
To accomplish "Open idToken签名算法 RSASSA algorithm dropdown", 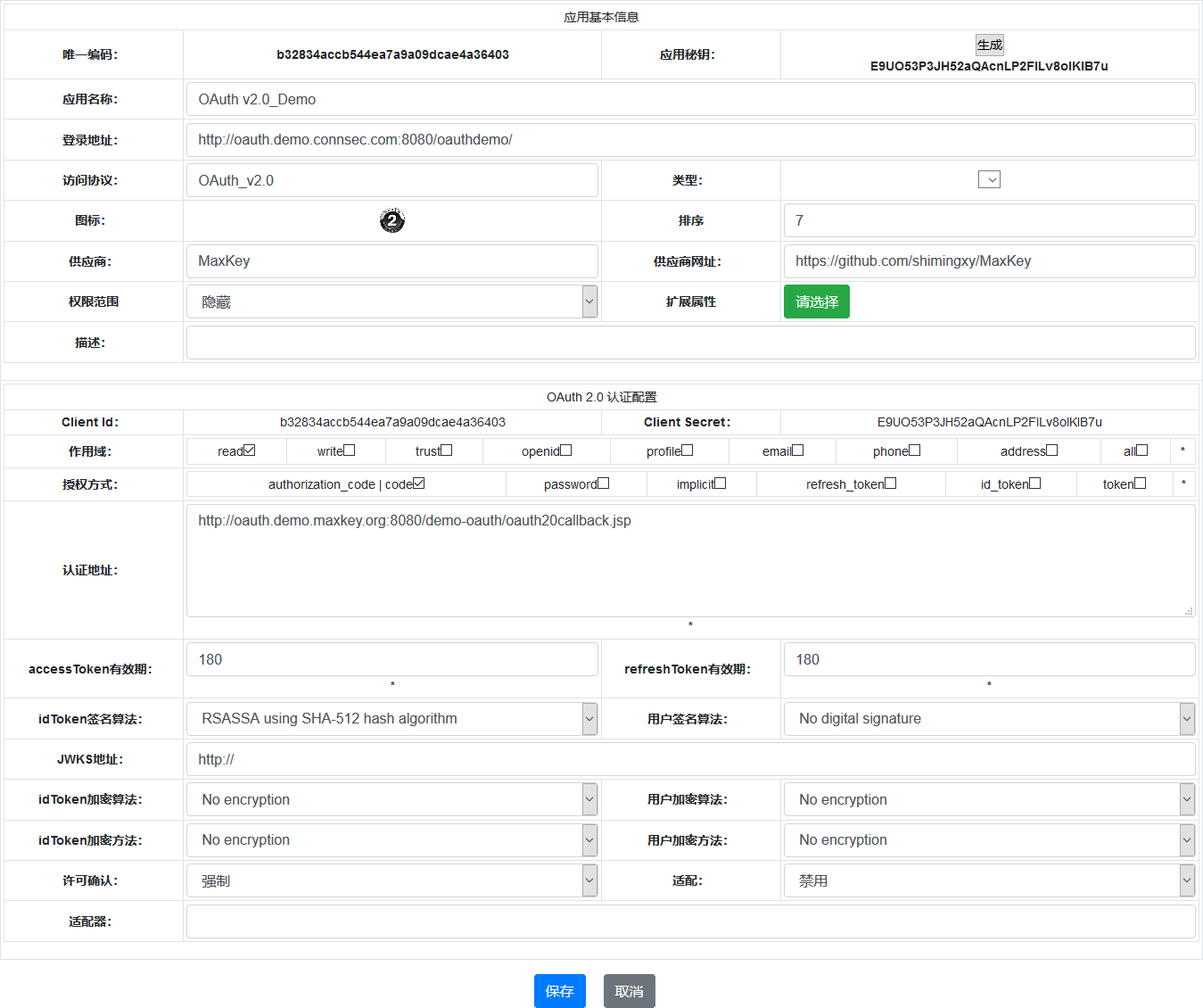I will click(x=392, y=719).
